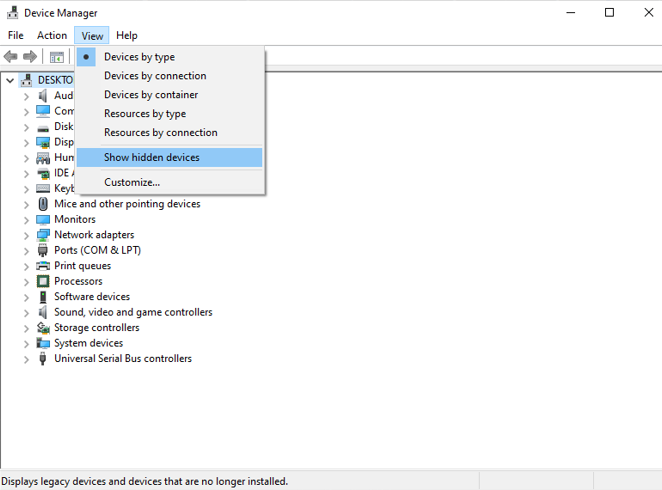
Task: Click the Device Manager title bar icon
Action: tap(13, 13)
